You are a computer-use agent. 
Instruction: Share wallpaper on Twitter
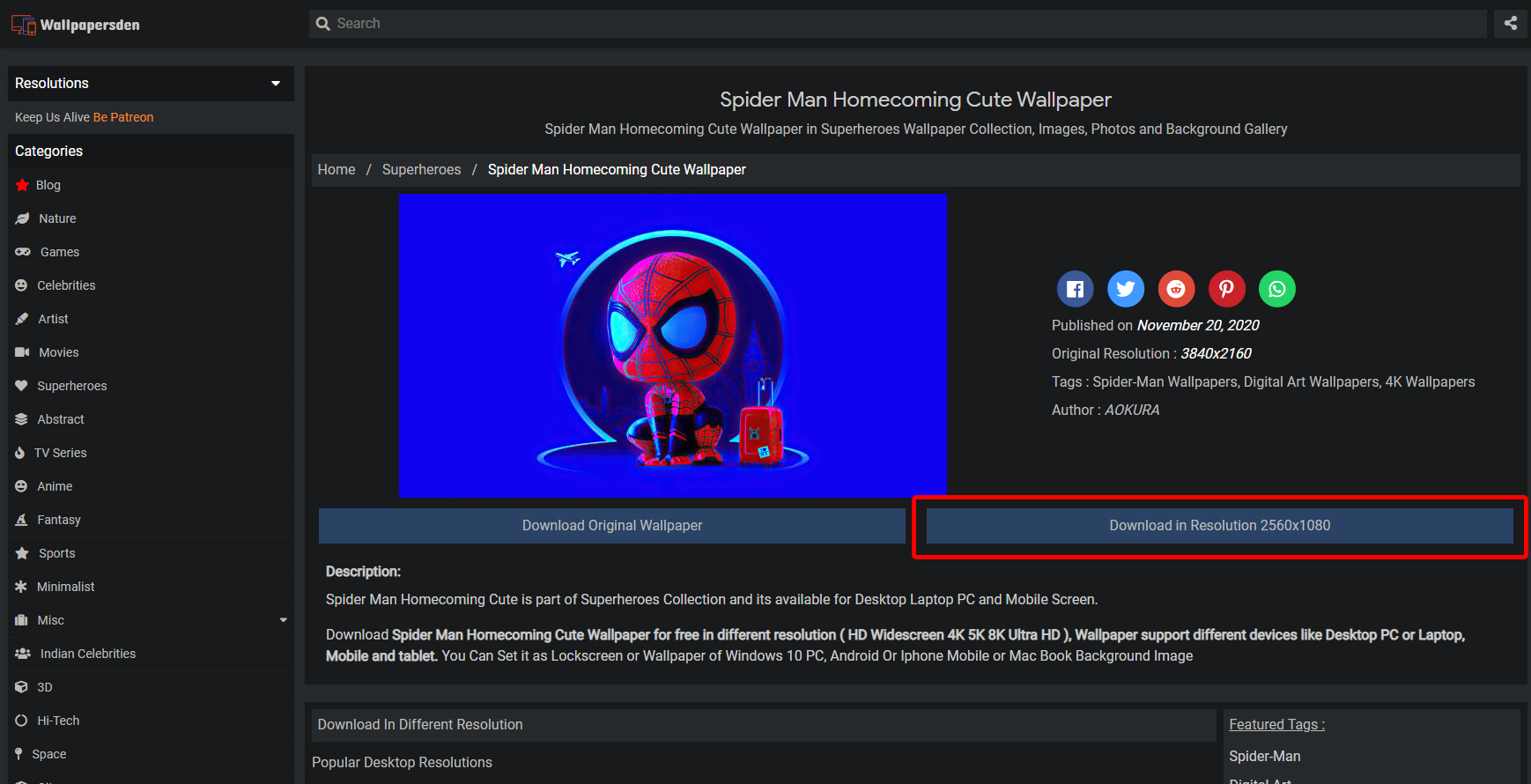(1126, 289)
